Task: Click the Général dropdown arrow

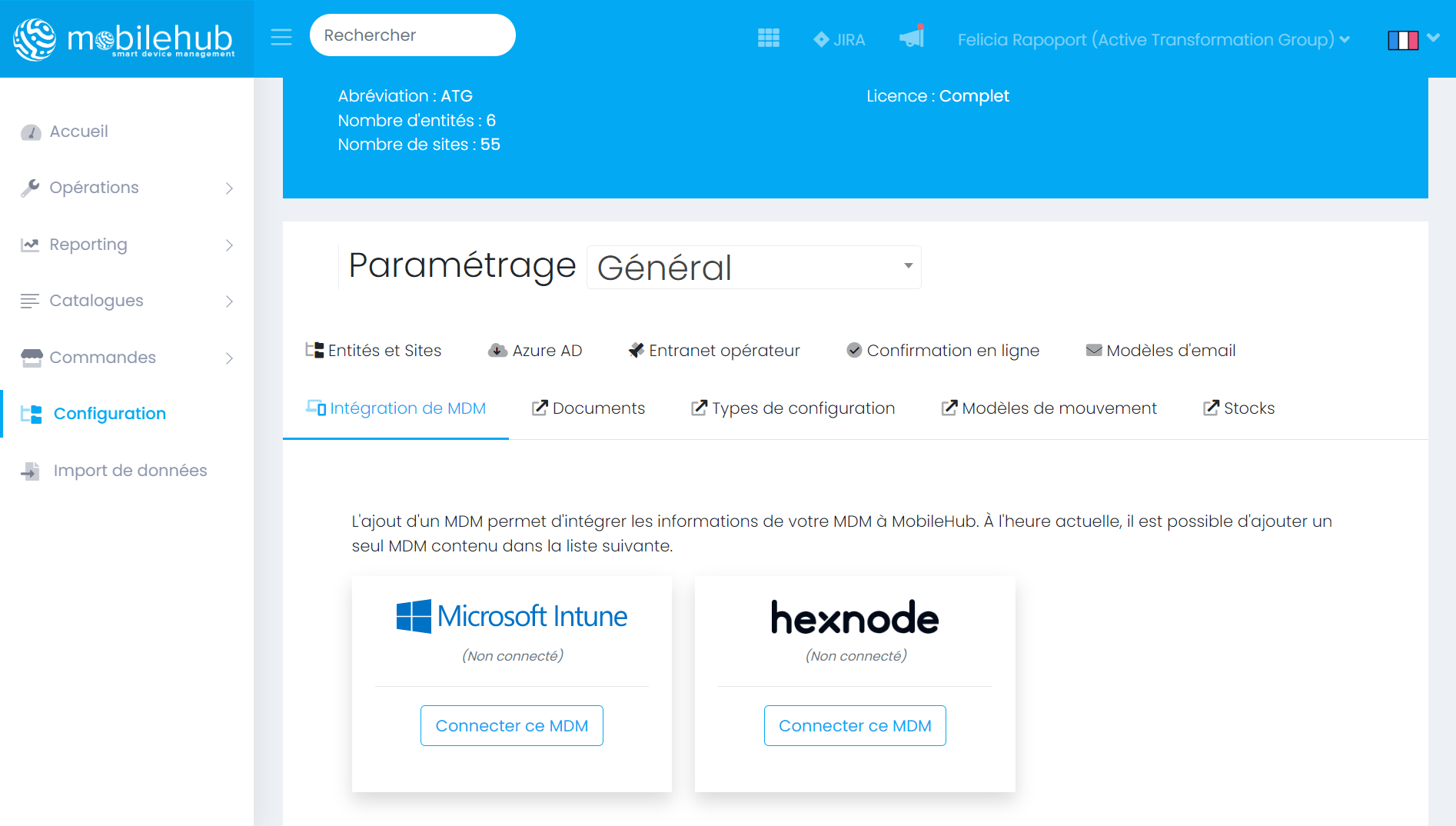Action: 908,266
